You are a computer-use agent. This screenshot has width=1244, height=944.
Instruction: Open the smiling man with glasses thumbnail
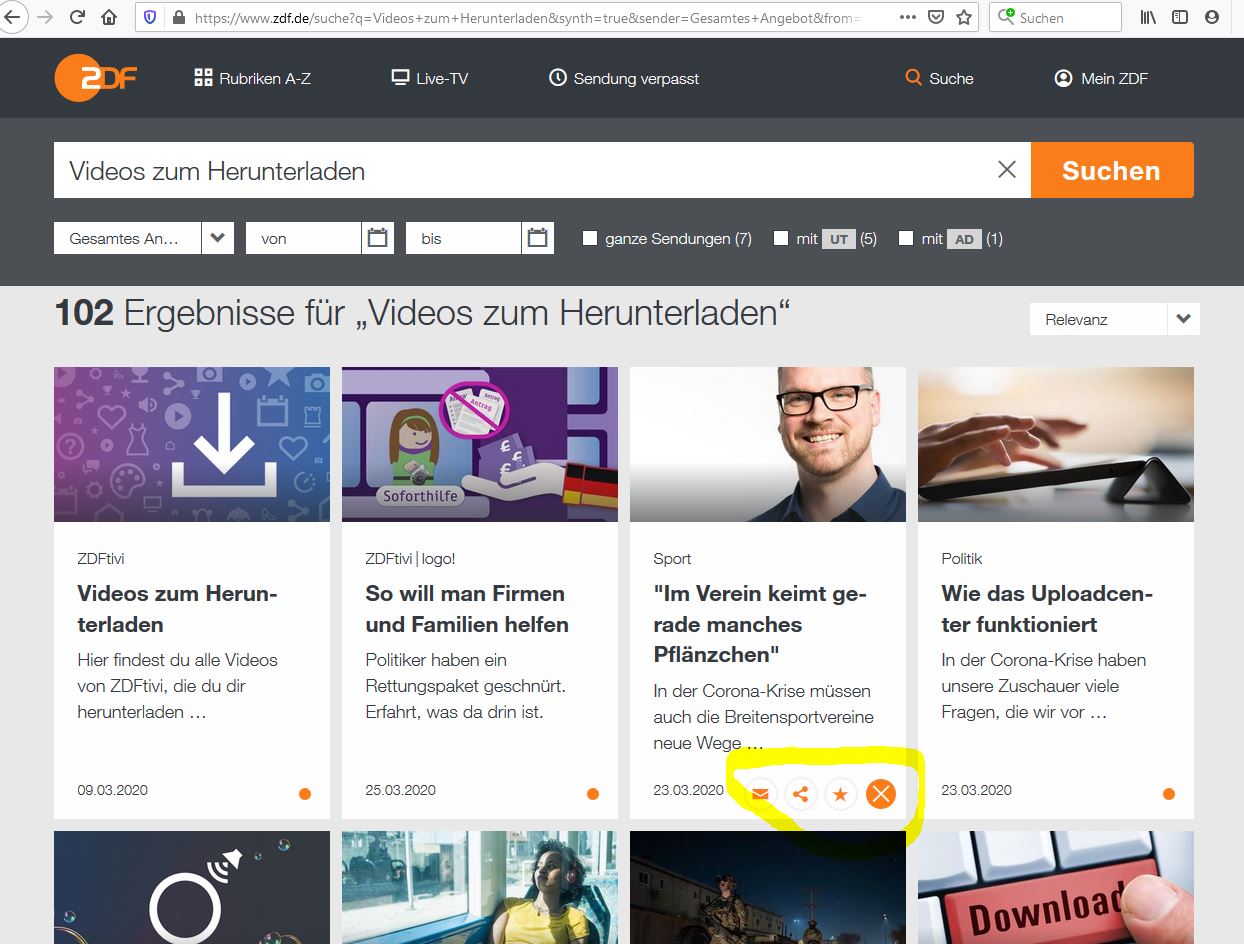(768, 444)
